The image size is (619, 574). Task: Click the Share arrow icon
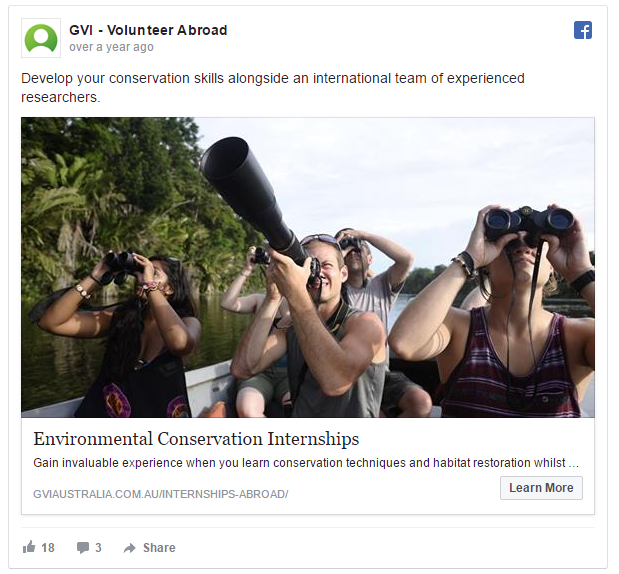click(129, 548)
